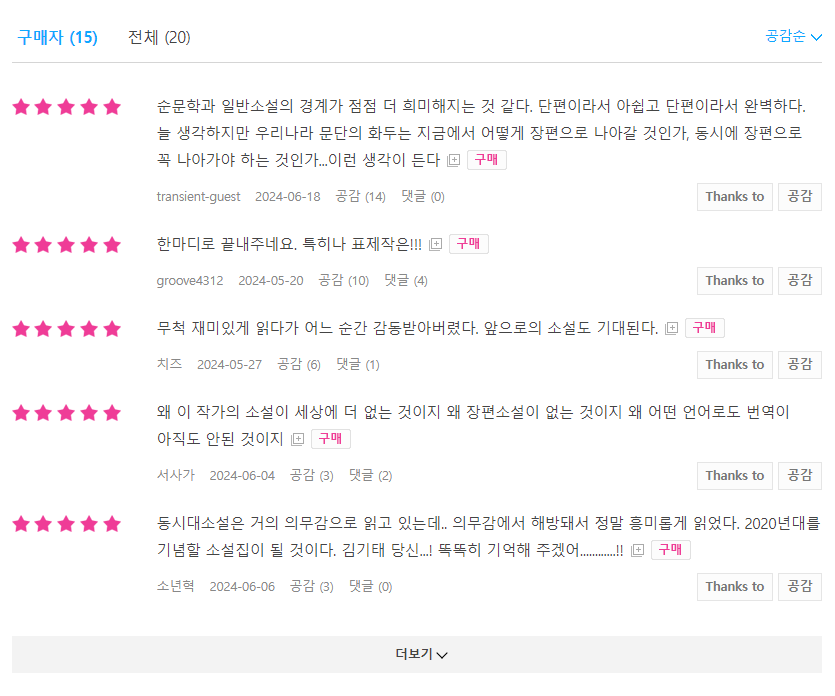This screenshot has height=696, width=835.
Task: Click 공감 button on 소년혁's review
Action: click(x=799, y=587)
